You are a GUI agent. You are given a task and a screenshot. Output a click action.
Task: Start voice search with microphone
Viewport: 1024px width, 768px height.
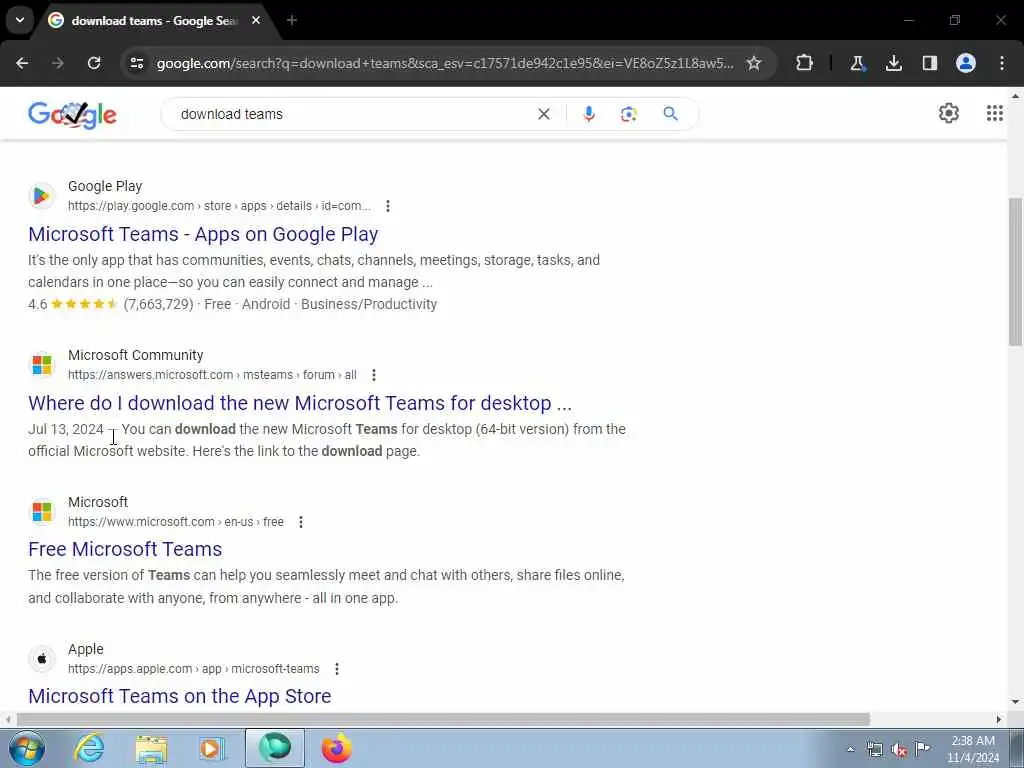588,114
